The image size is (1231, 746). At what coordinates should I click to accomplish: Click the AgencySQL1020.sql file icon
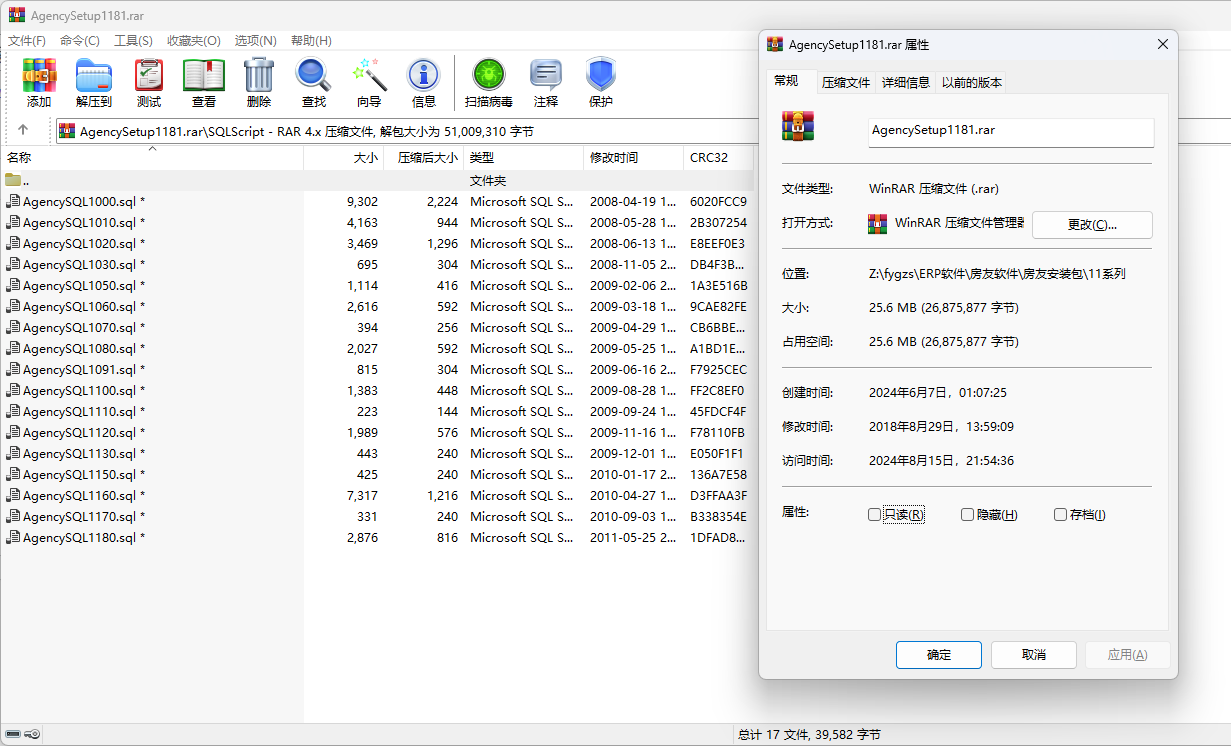click(13, 243)
